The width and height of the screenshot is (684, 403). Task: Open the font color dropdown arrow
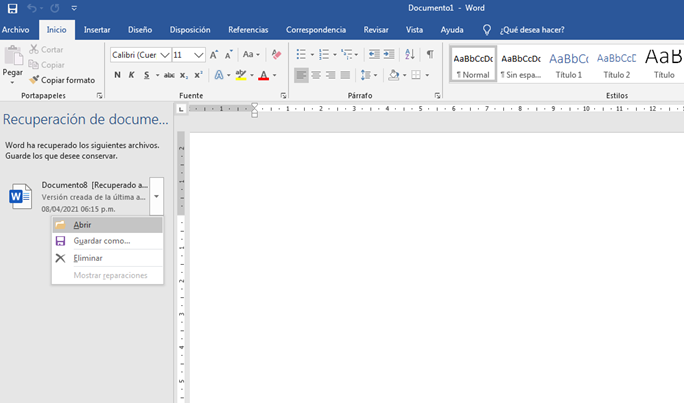[x=275, y=75]
